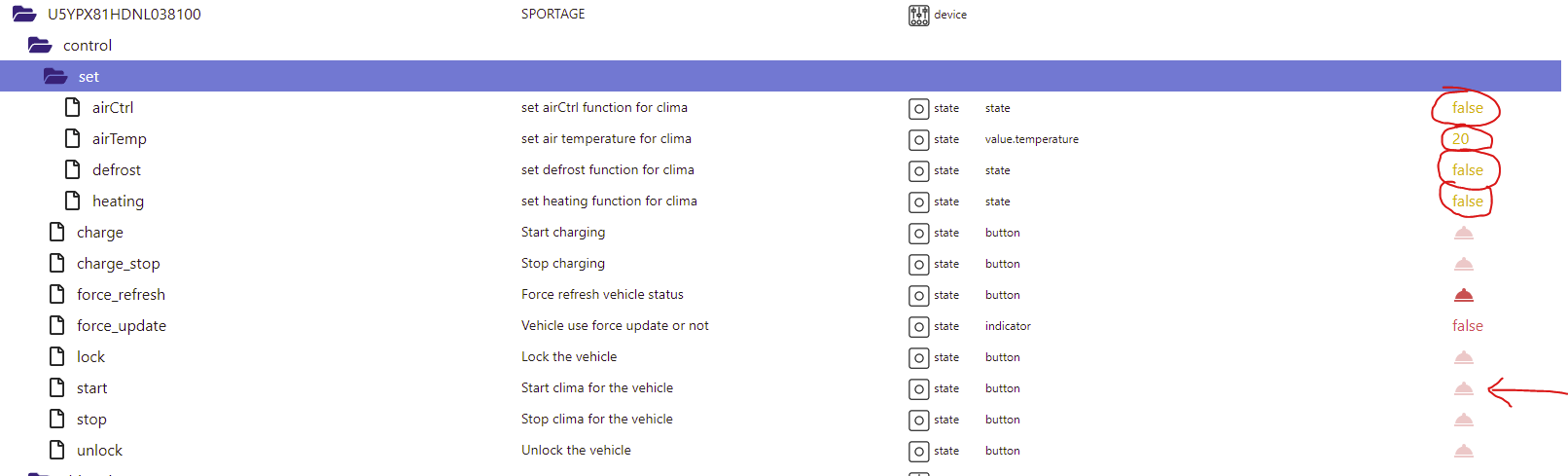Click the start clima button bell icon
Screen dimensions: 1568x476
point(1463,388)
